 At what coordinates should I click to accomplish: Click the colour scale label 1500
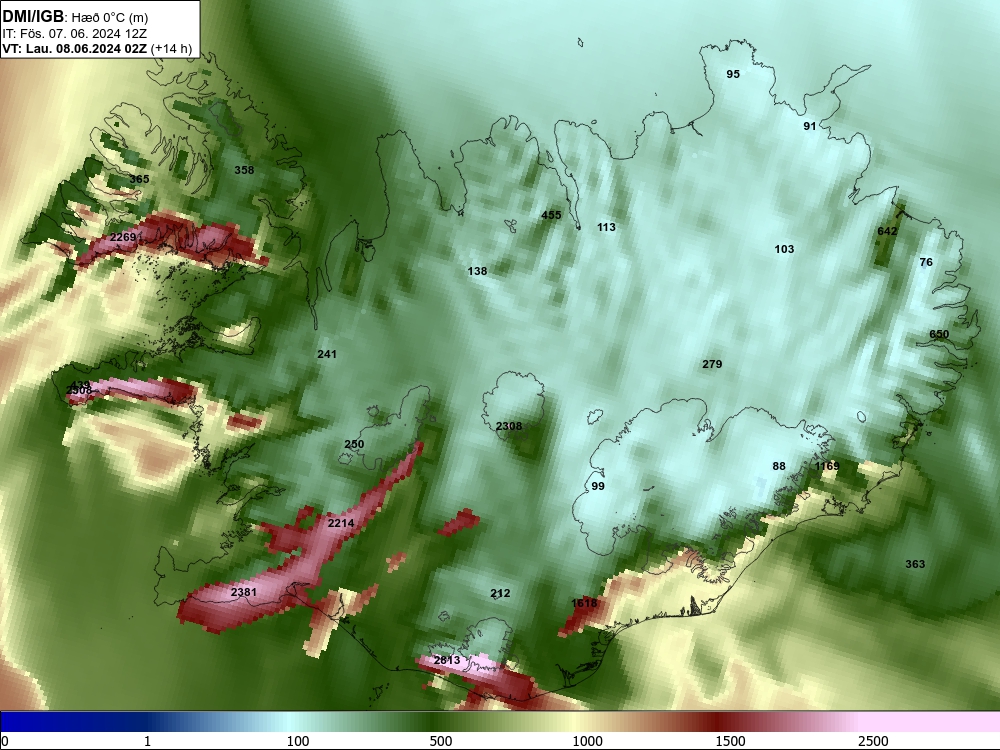tap(730, 741)
